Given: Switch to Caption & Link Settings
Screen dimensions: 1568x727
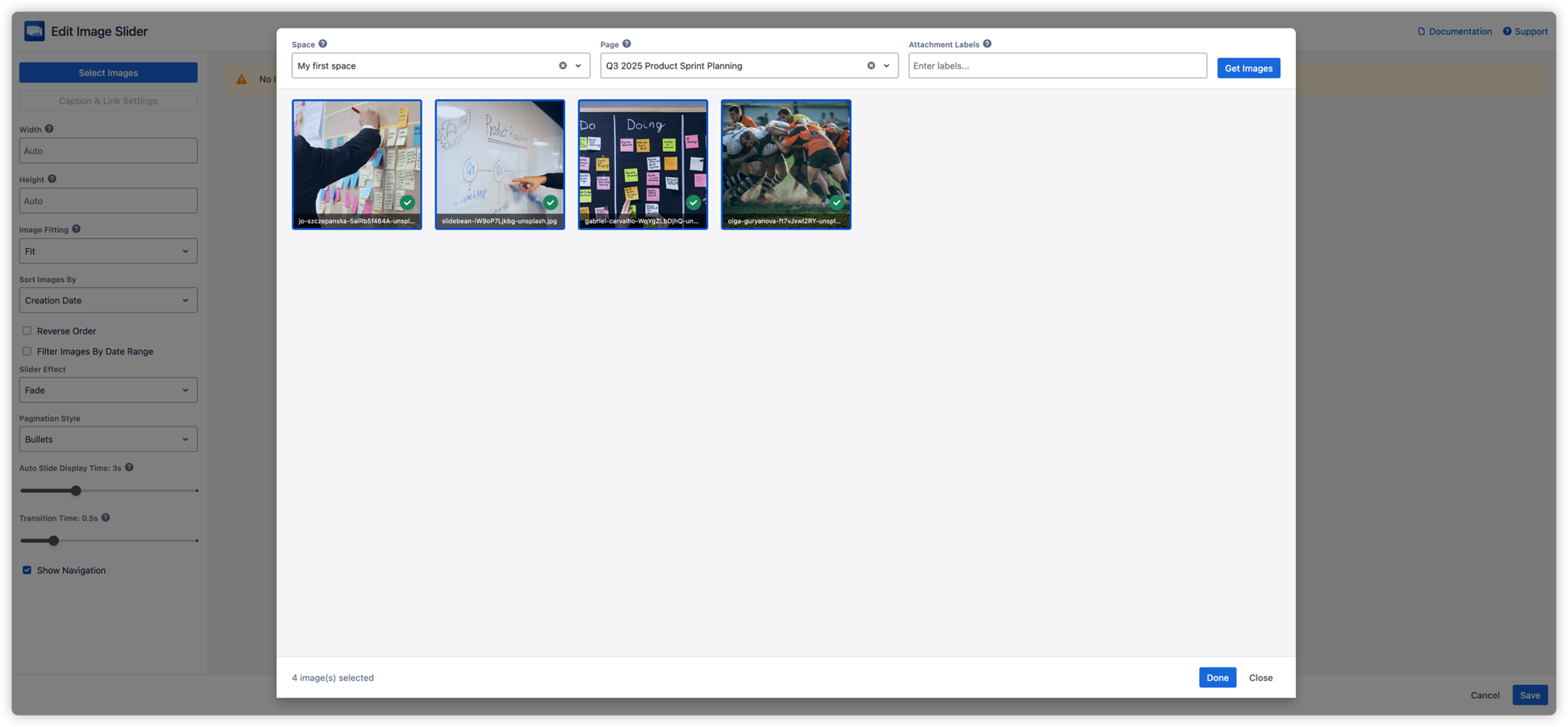Looking at the screenshot, I should click(108, 100).
